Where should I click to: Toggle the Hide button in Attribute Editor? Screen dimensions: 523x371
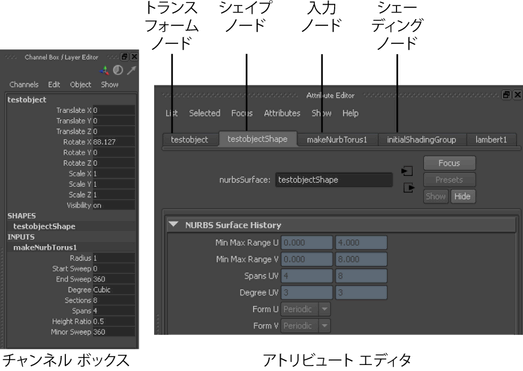(462, 196)
